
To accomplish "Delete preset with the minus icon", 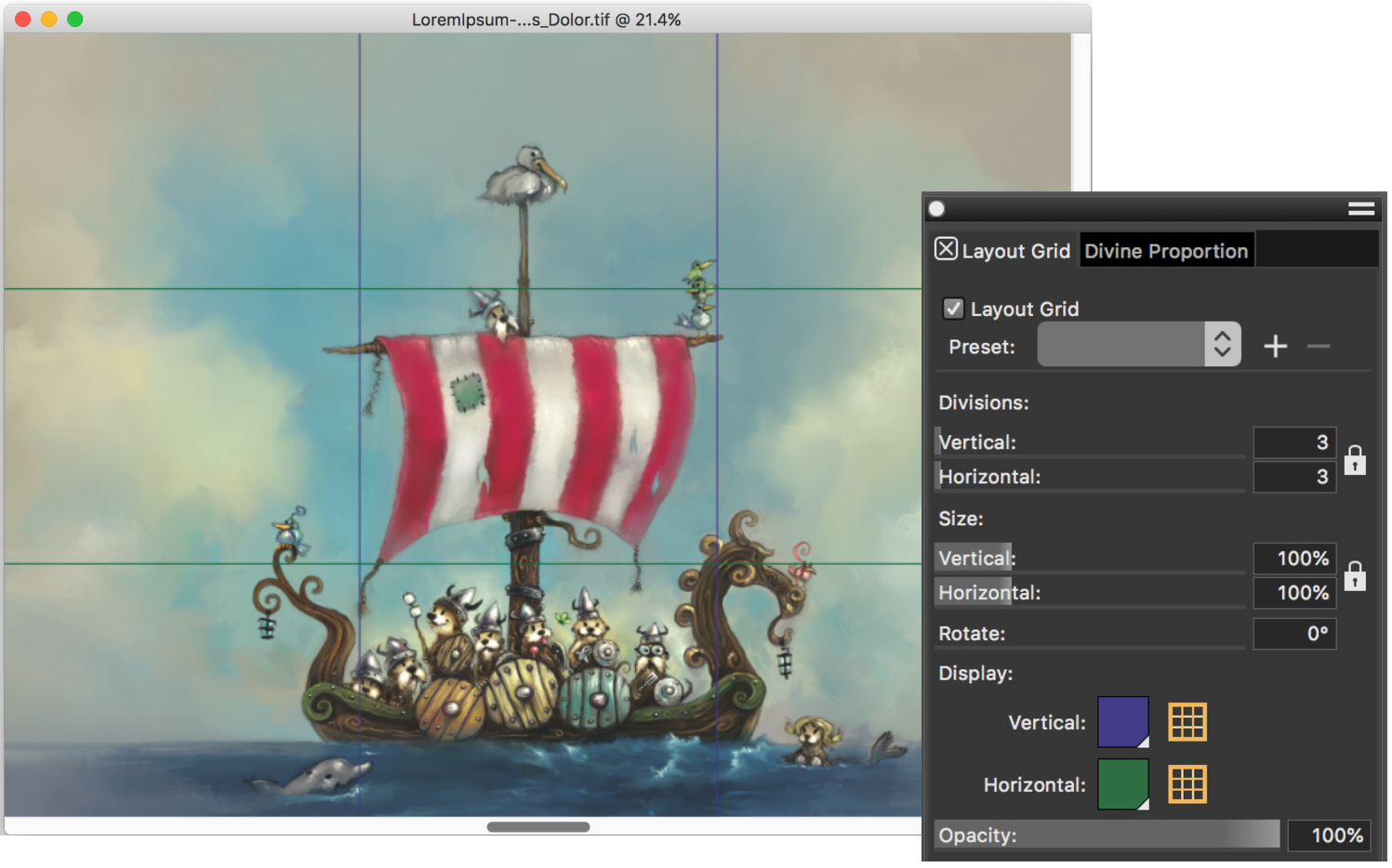I will 1318,347.
